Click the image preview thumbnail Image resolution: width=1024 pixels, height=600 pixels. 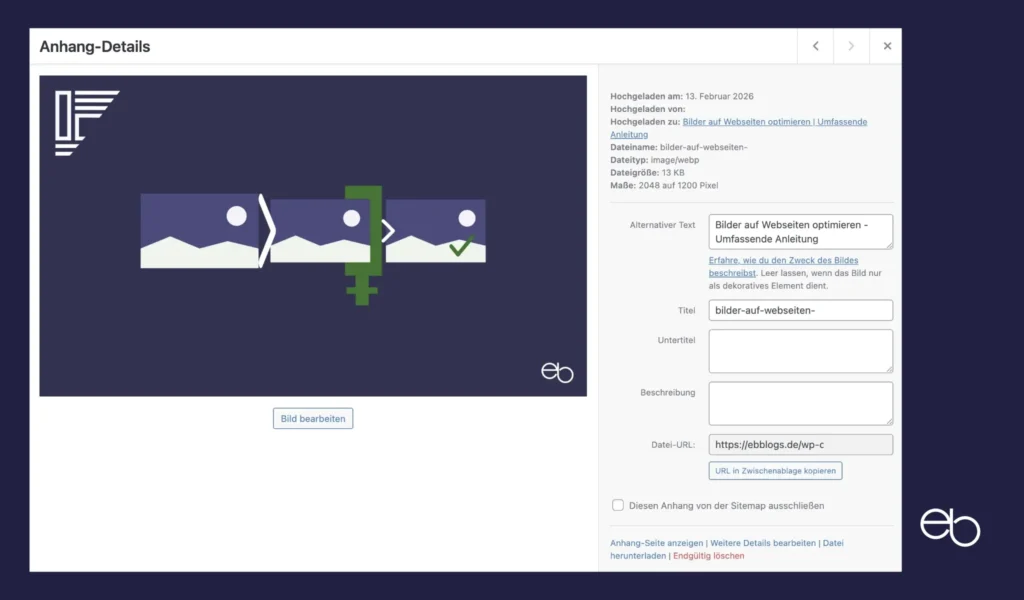(x=313, y=236)
